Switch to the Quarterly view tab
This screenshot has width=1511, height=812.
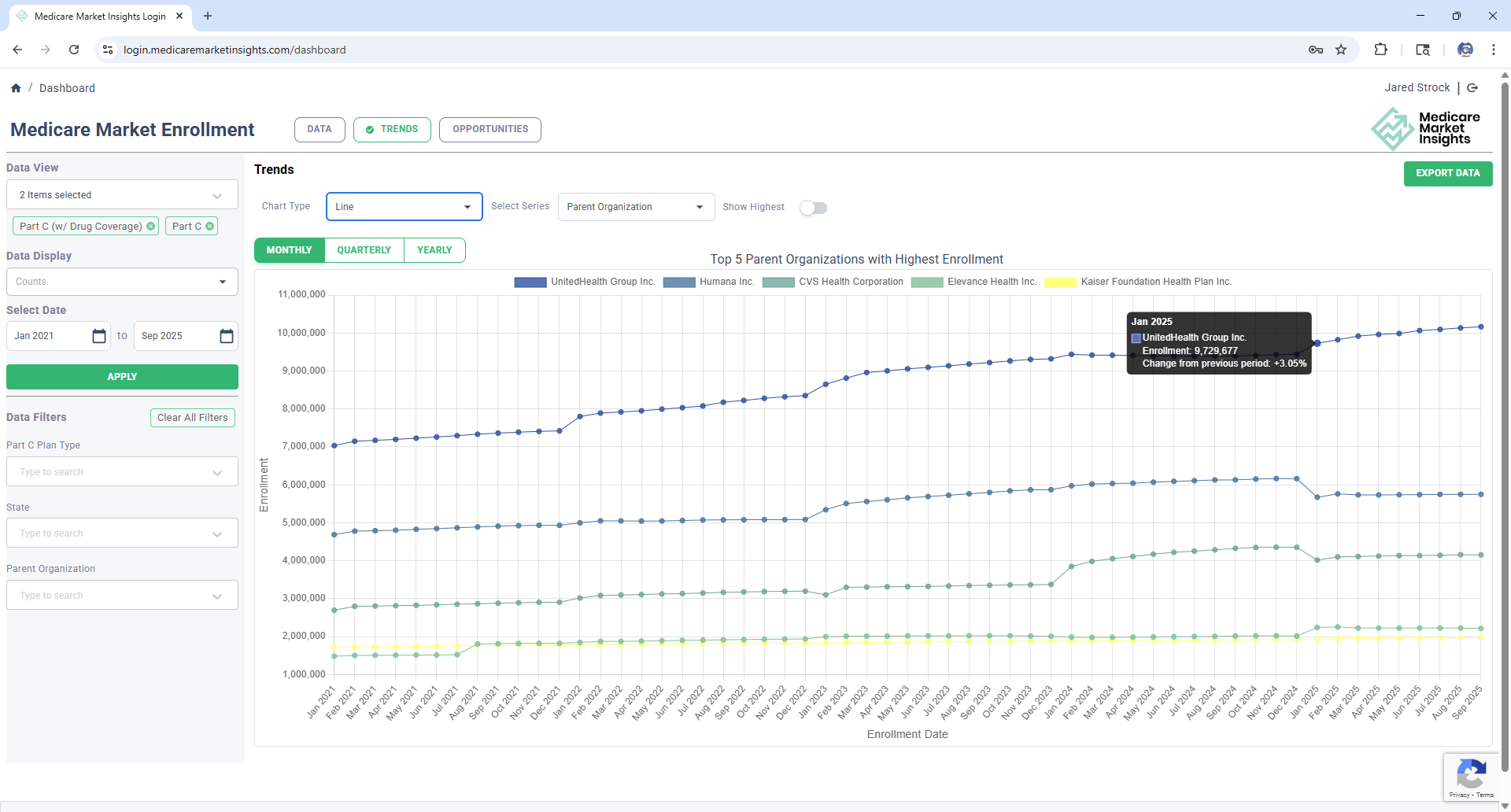point(364,250)
